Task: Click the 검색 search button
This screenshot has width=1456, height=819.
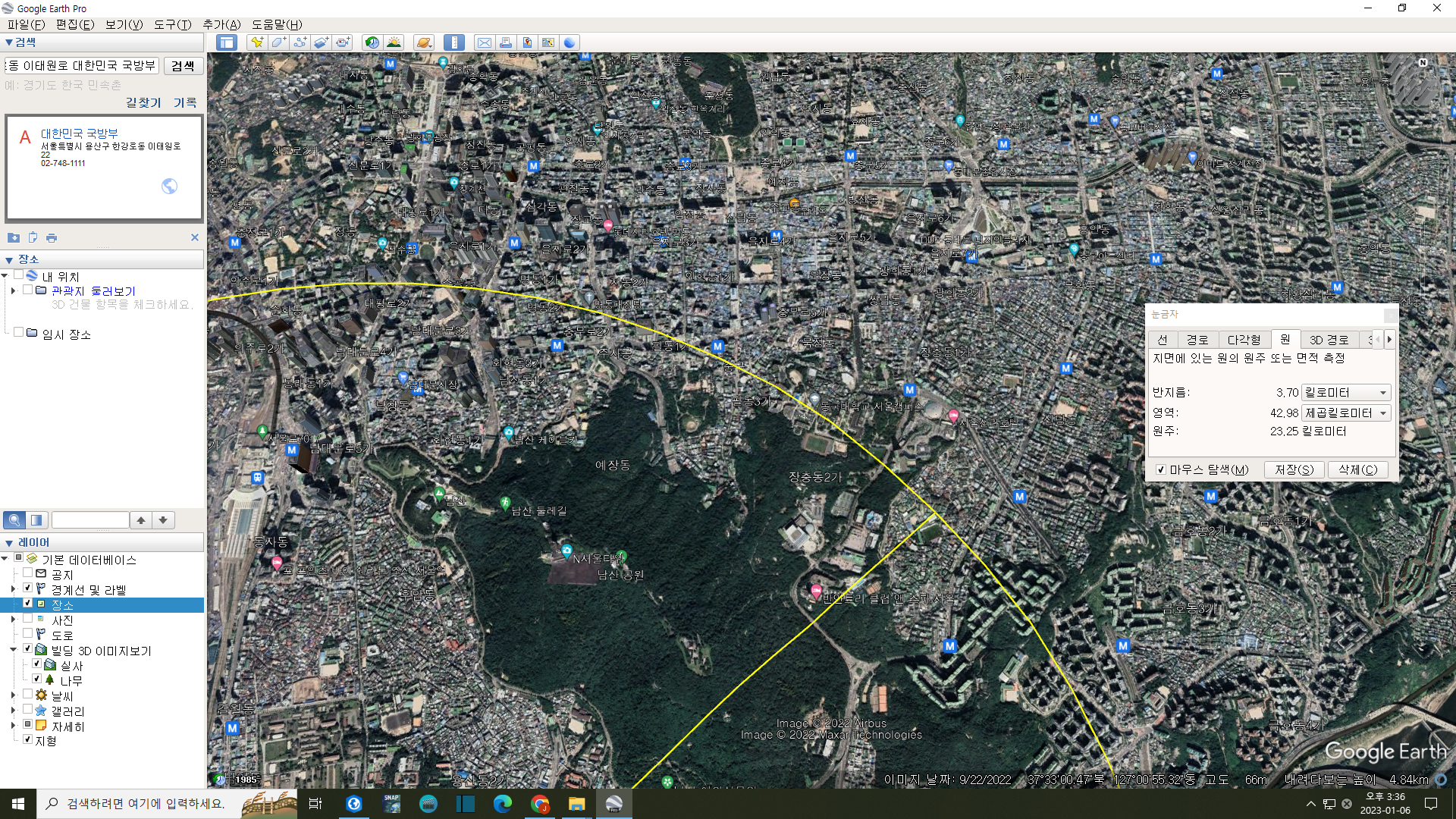Action: 183,66
